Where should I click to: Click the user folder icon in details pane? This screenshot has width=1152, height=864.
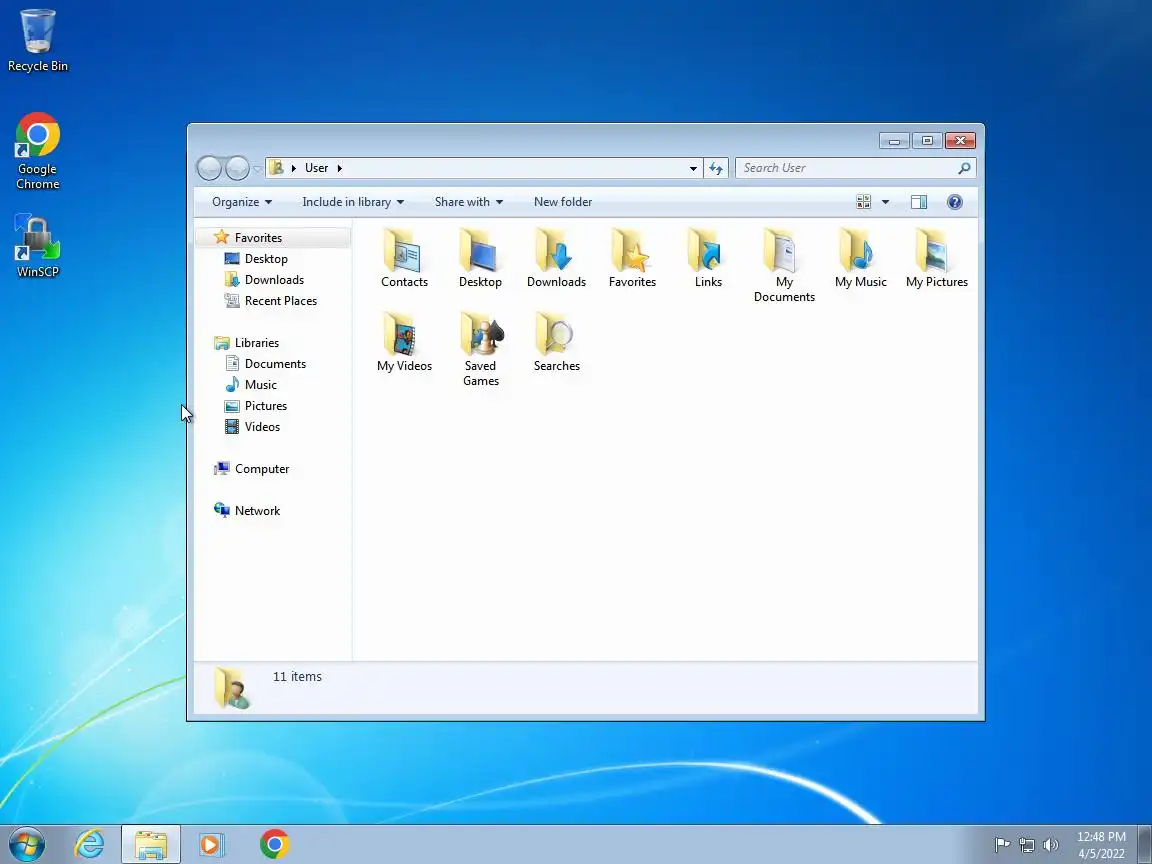(x=231, y=688)
